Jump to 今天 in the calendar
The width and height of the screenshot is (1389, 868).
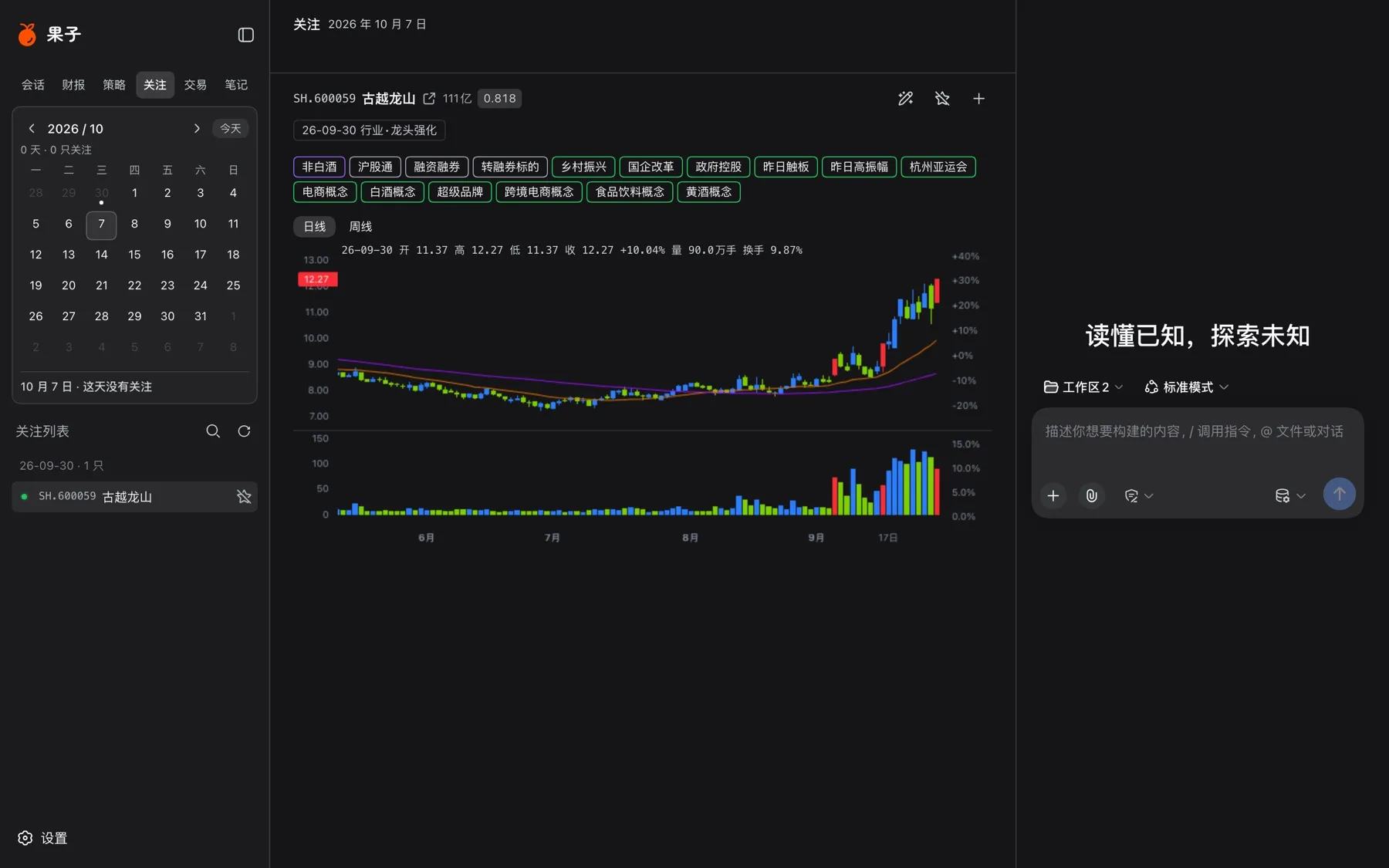pos(230,129)
